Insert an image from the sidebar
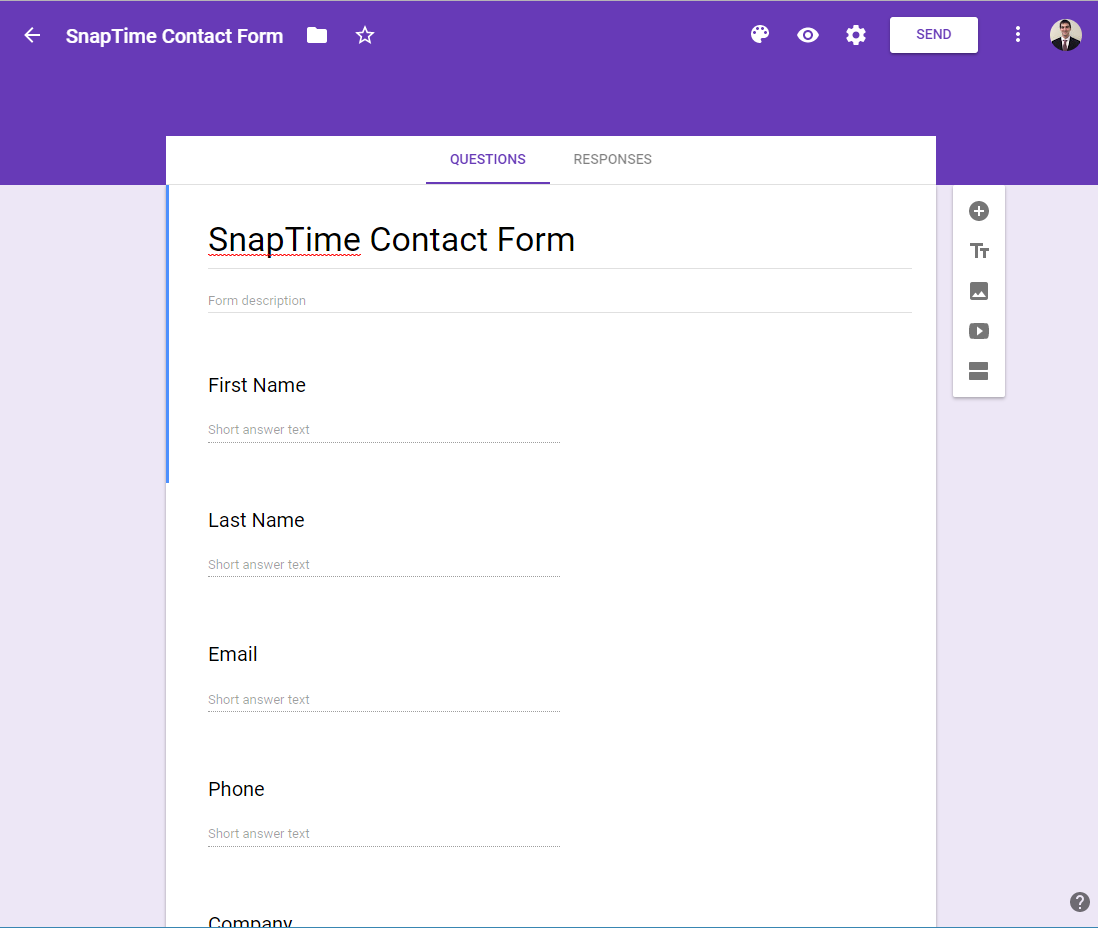The image size is (1098, 928). tap(978, 291)
